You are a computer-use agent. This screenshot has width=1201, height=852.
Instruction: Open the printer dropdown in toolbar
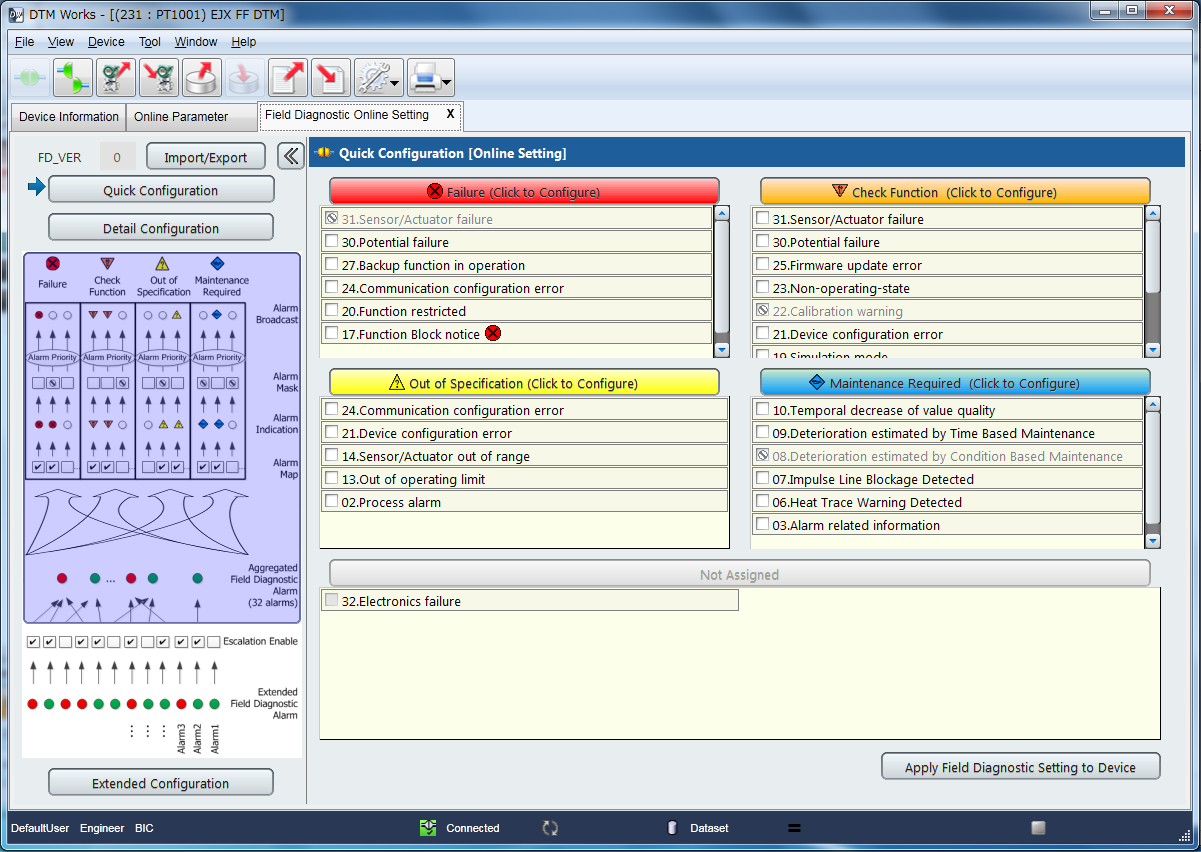(431, 77)
